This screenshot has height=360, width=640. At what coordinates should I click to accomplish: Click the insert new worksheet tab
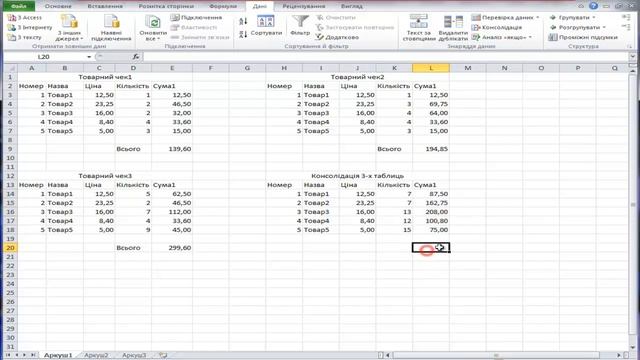pyautogui.click(x=163, y=355)
